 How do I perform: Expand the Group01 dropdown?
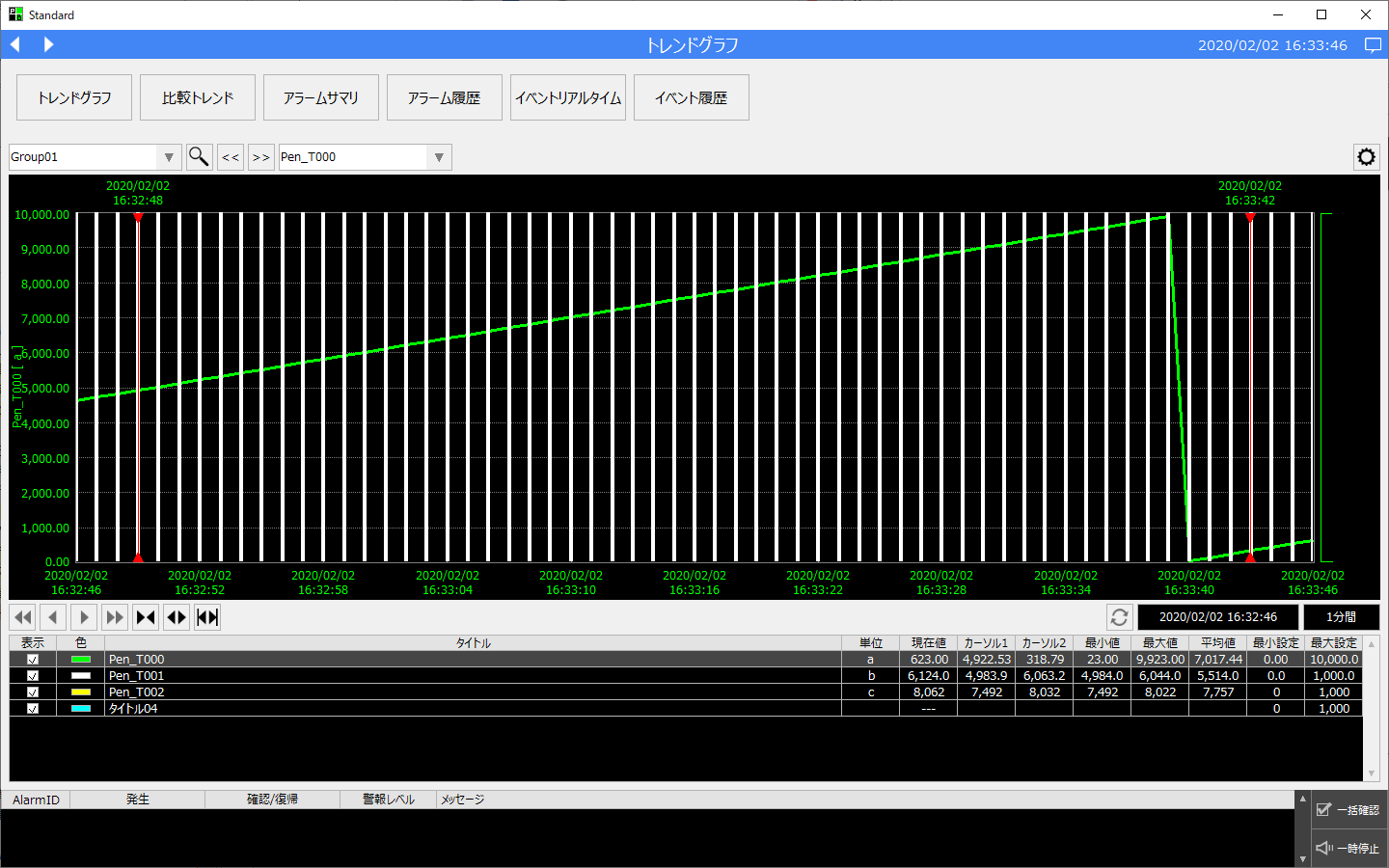tap(169, 157)
